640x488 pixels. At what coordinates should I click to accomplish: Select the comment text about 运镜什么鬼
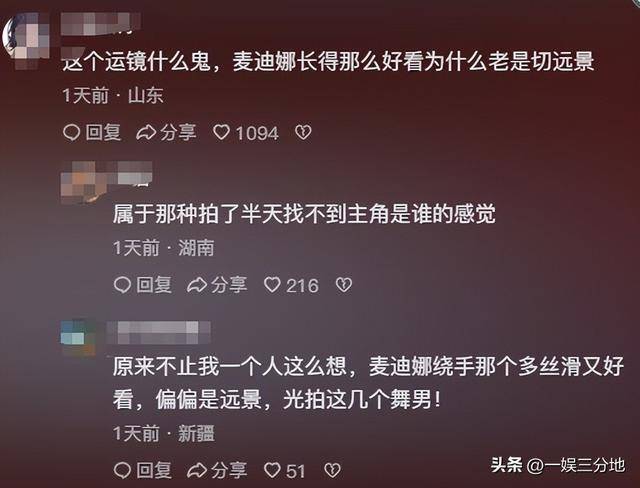(329, 62)
